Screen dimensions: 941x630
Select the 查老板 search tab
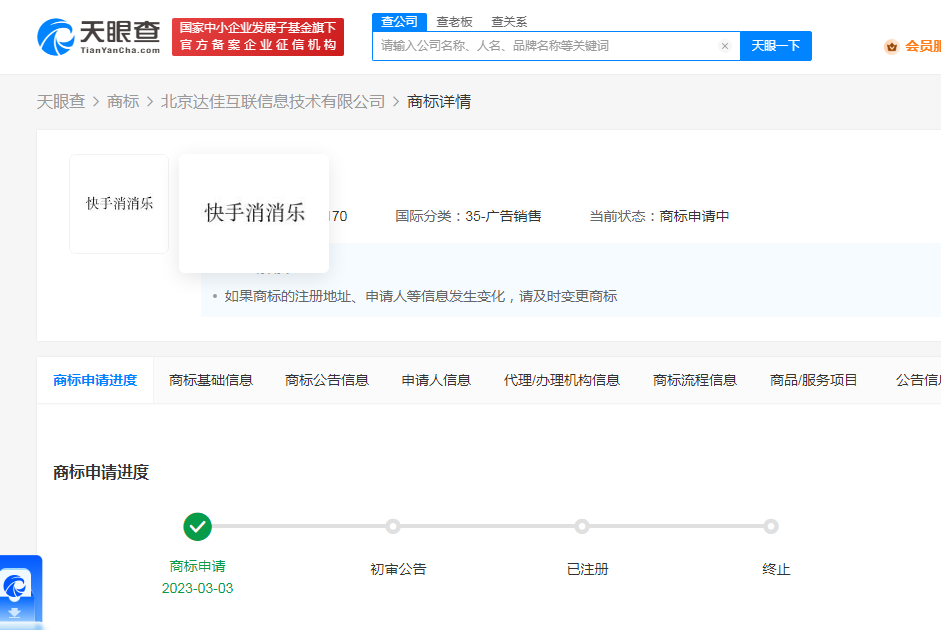pos(454,22)
